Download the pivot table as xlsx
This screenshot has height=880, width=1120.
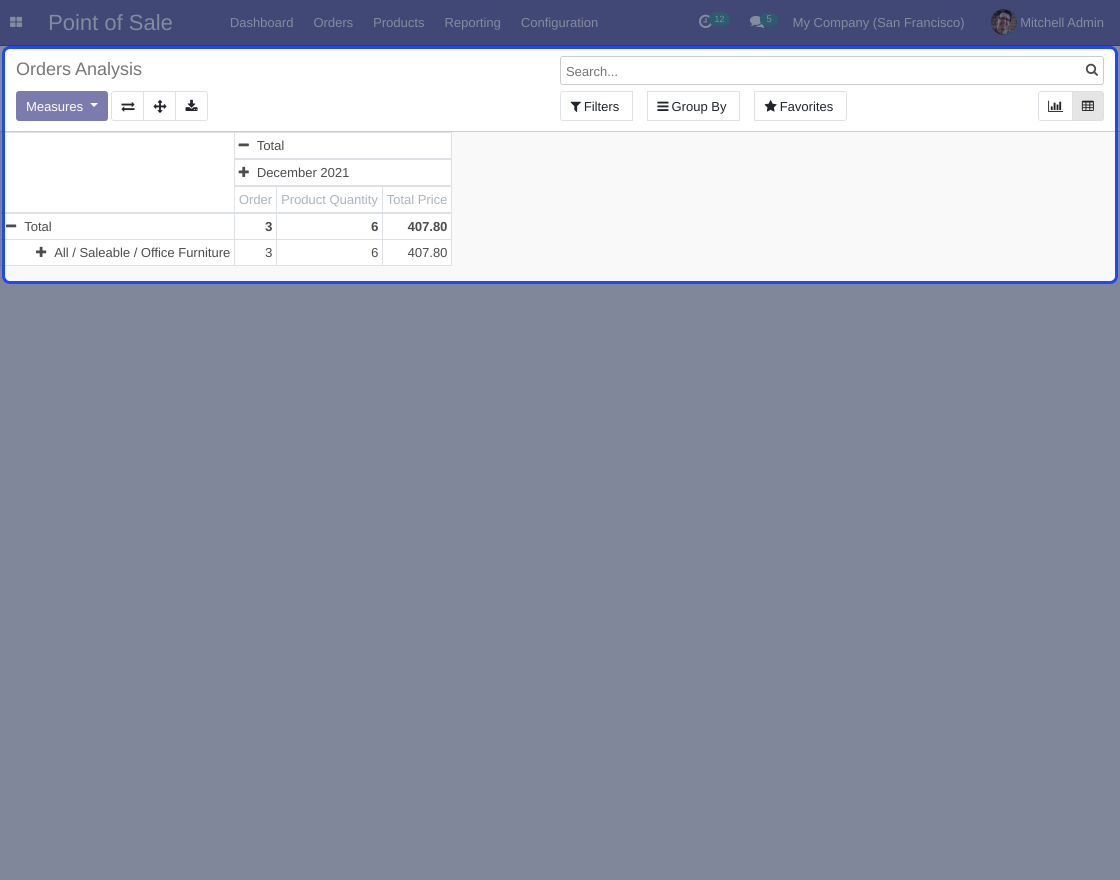click(x=191, y=106)
